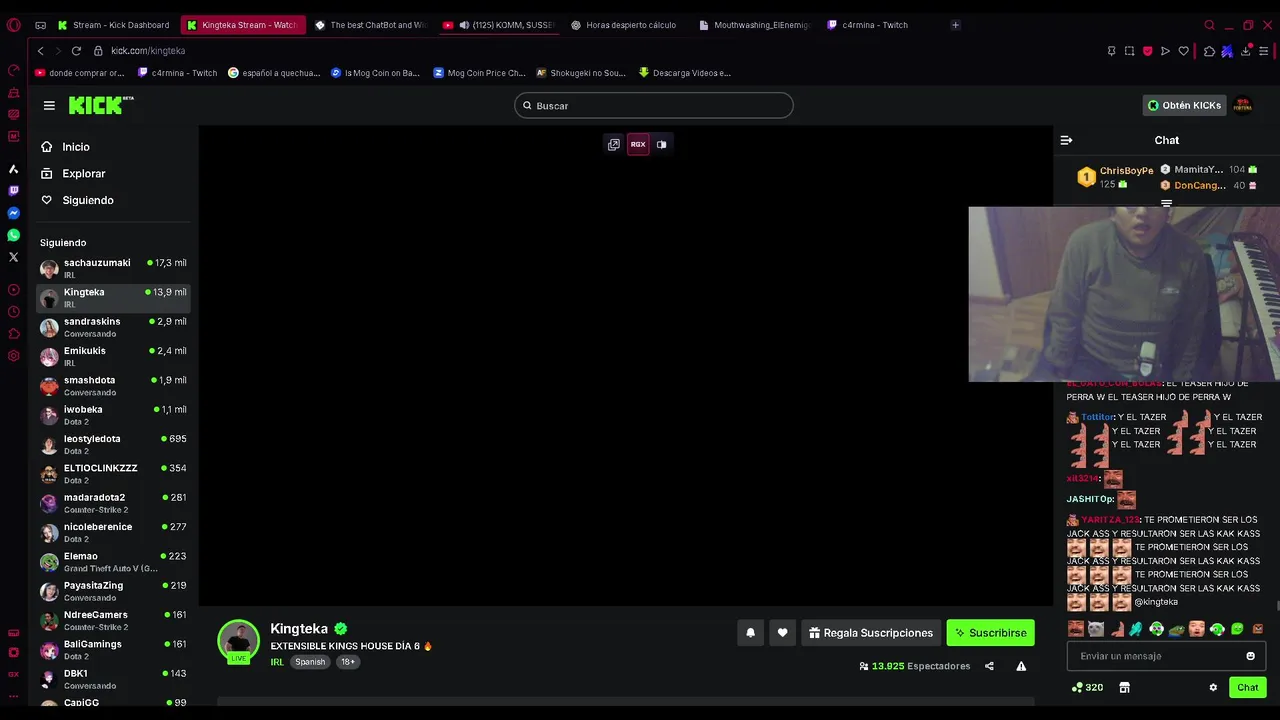Viewport: 1280px width, 720px height.
Task: Open Siguiendo in sidebar
Action: [87, 200]
